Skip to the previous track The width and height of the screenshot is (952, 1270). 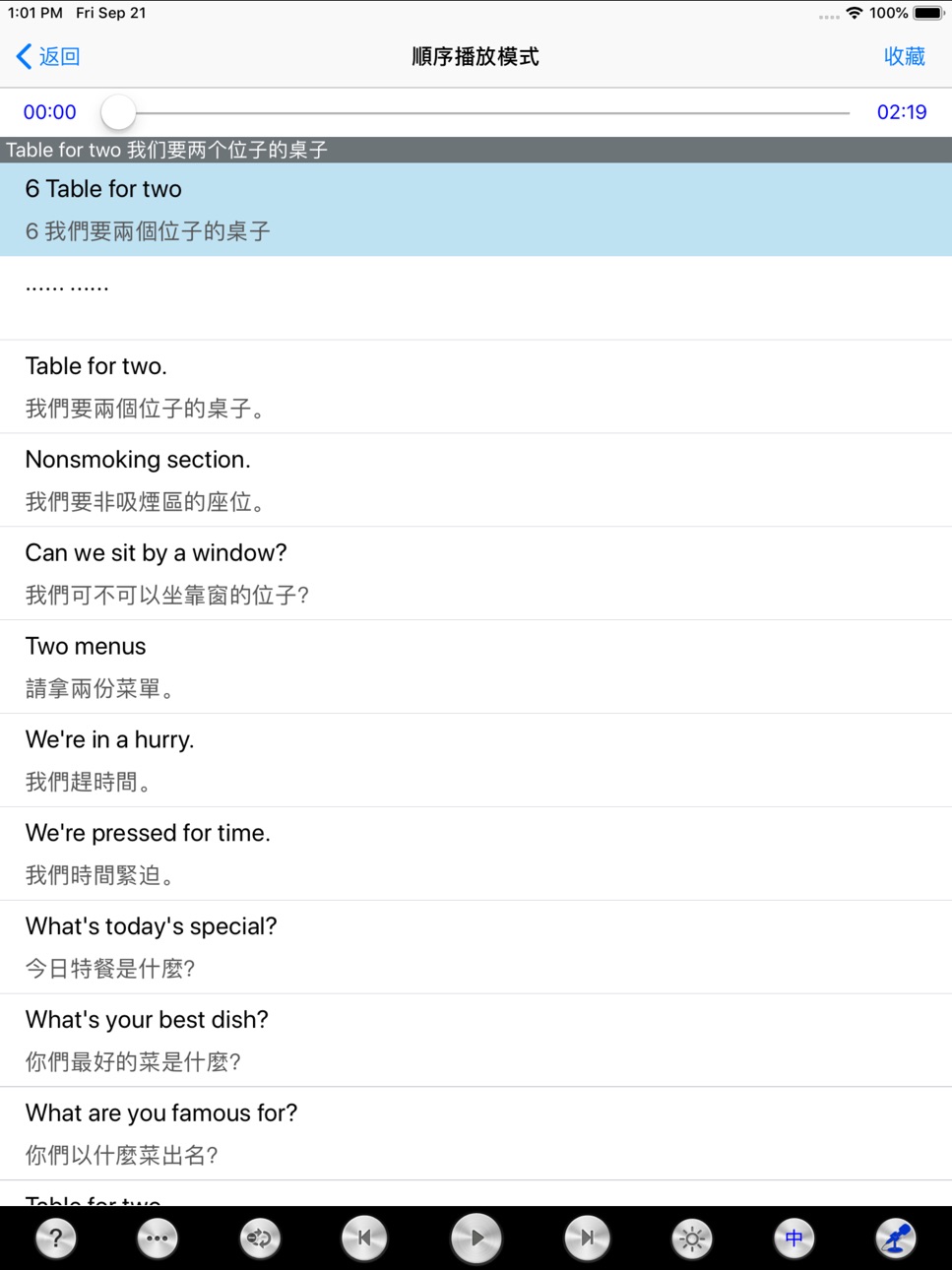pyautogui.click(x=364, y=1238)
